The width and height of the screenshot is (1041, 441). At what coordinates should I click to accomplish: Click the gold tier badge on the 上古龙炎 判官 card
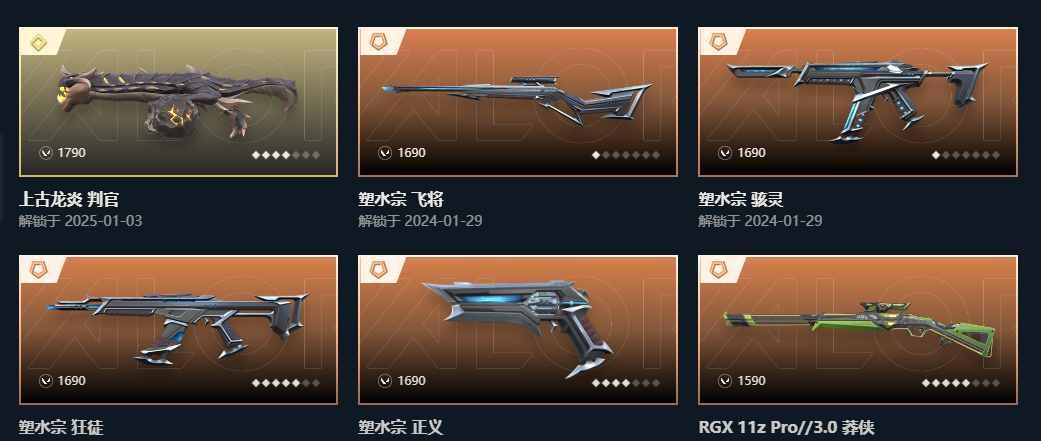click(x=39, y=44)
